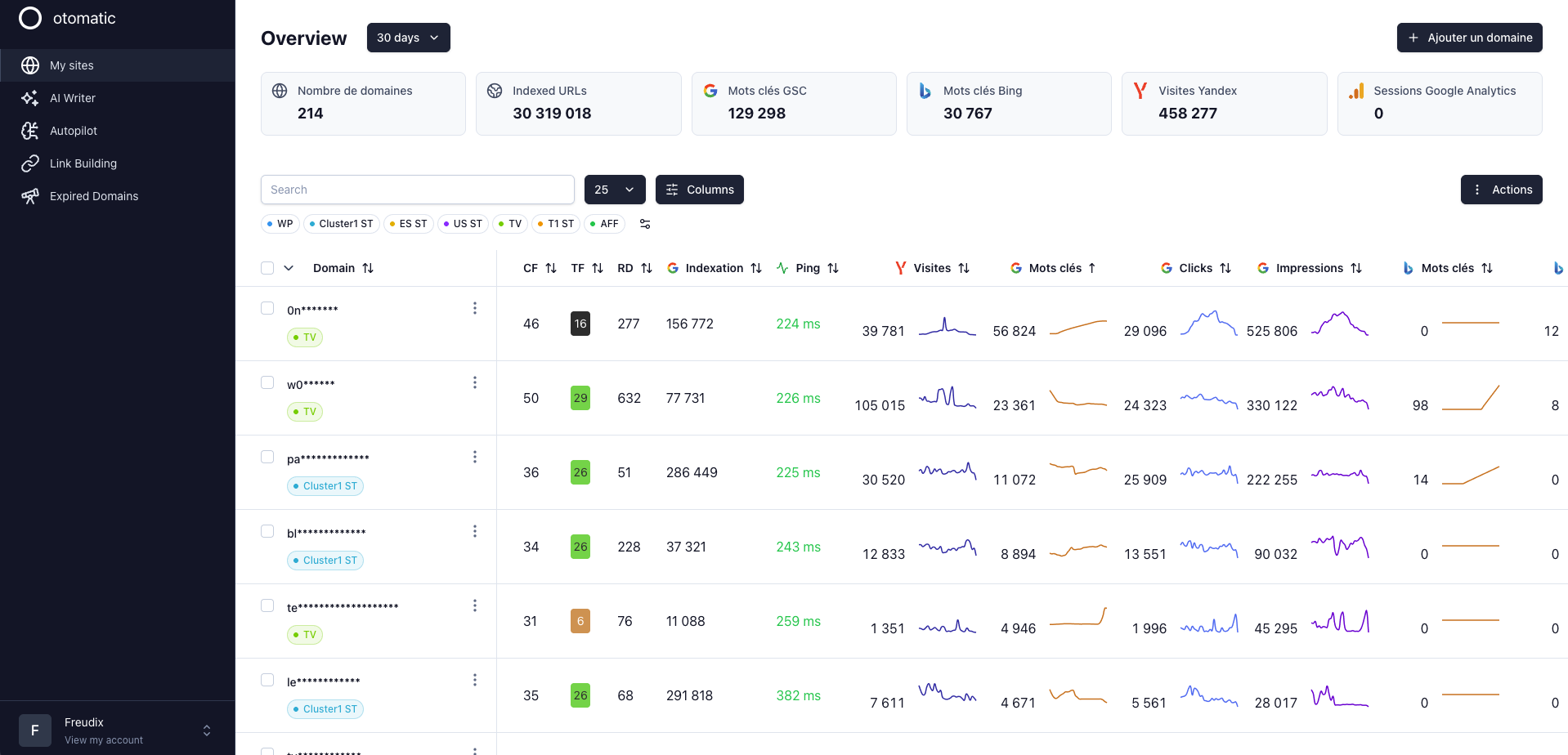Click the My sites globe icon
The height and width of the screenshot is (755, 1568).
30,65
